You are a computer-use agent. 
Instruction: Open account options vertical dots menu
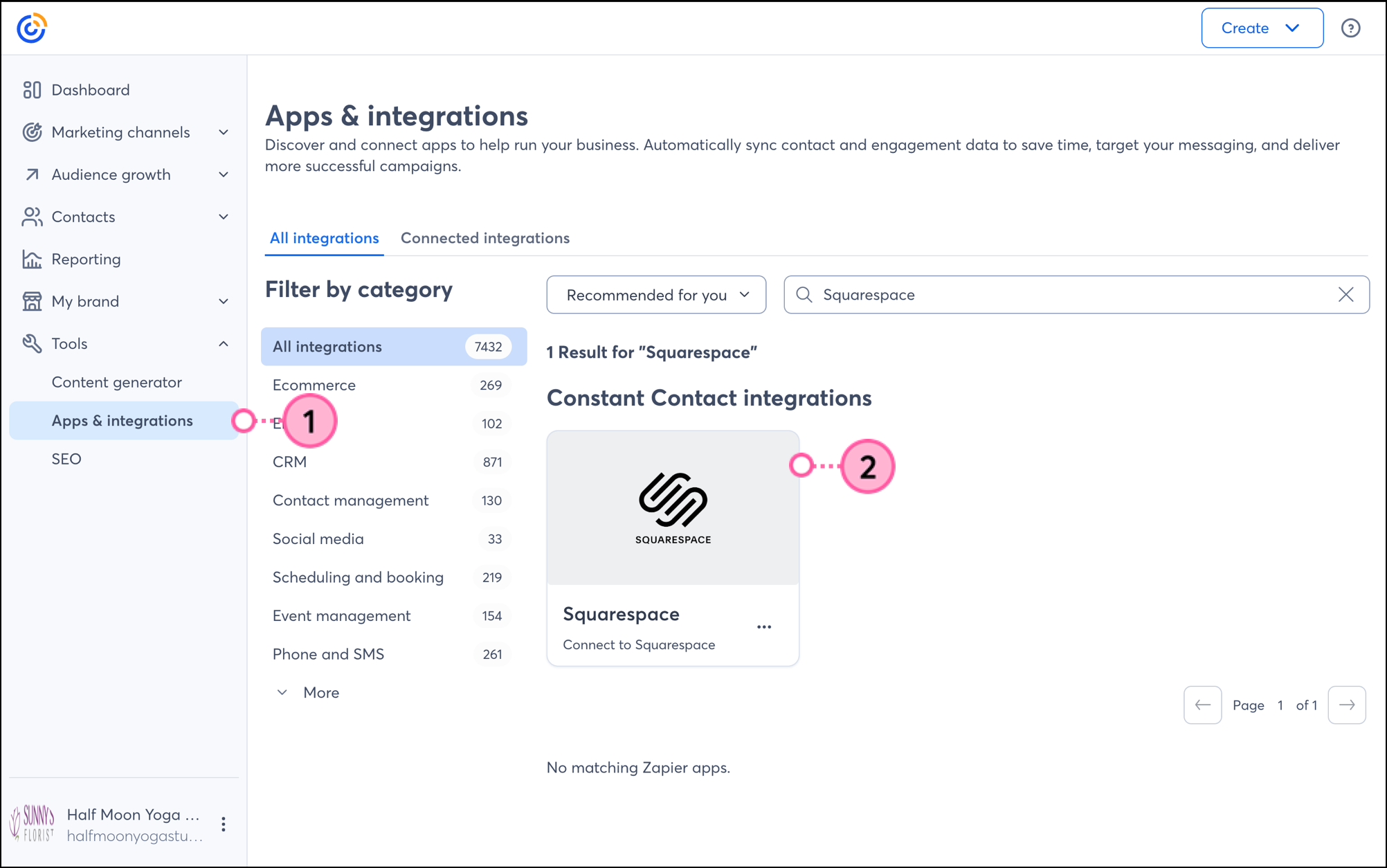point(223,824)
